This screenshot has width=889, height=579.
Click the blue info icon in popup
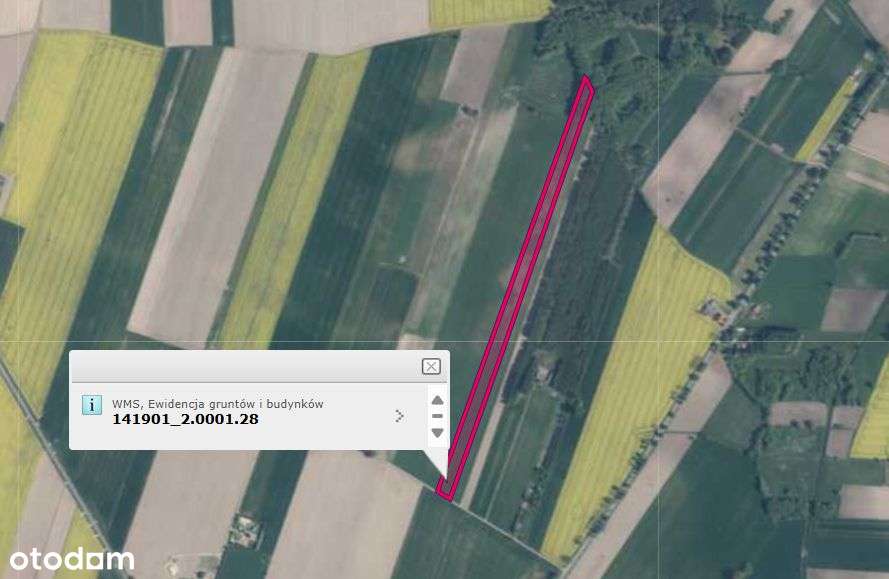pos(92,405)
